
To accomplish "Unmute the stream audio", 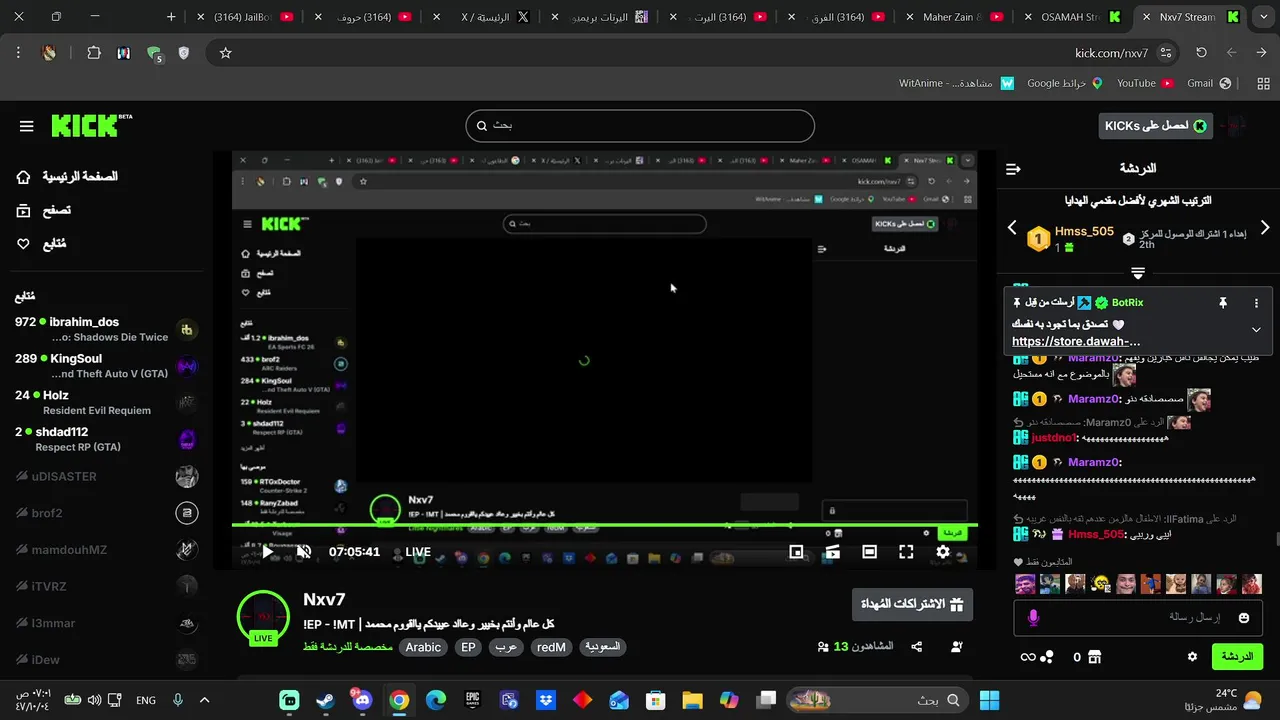I will click(304, 551).
